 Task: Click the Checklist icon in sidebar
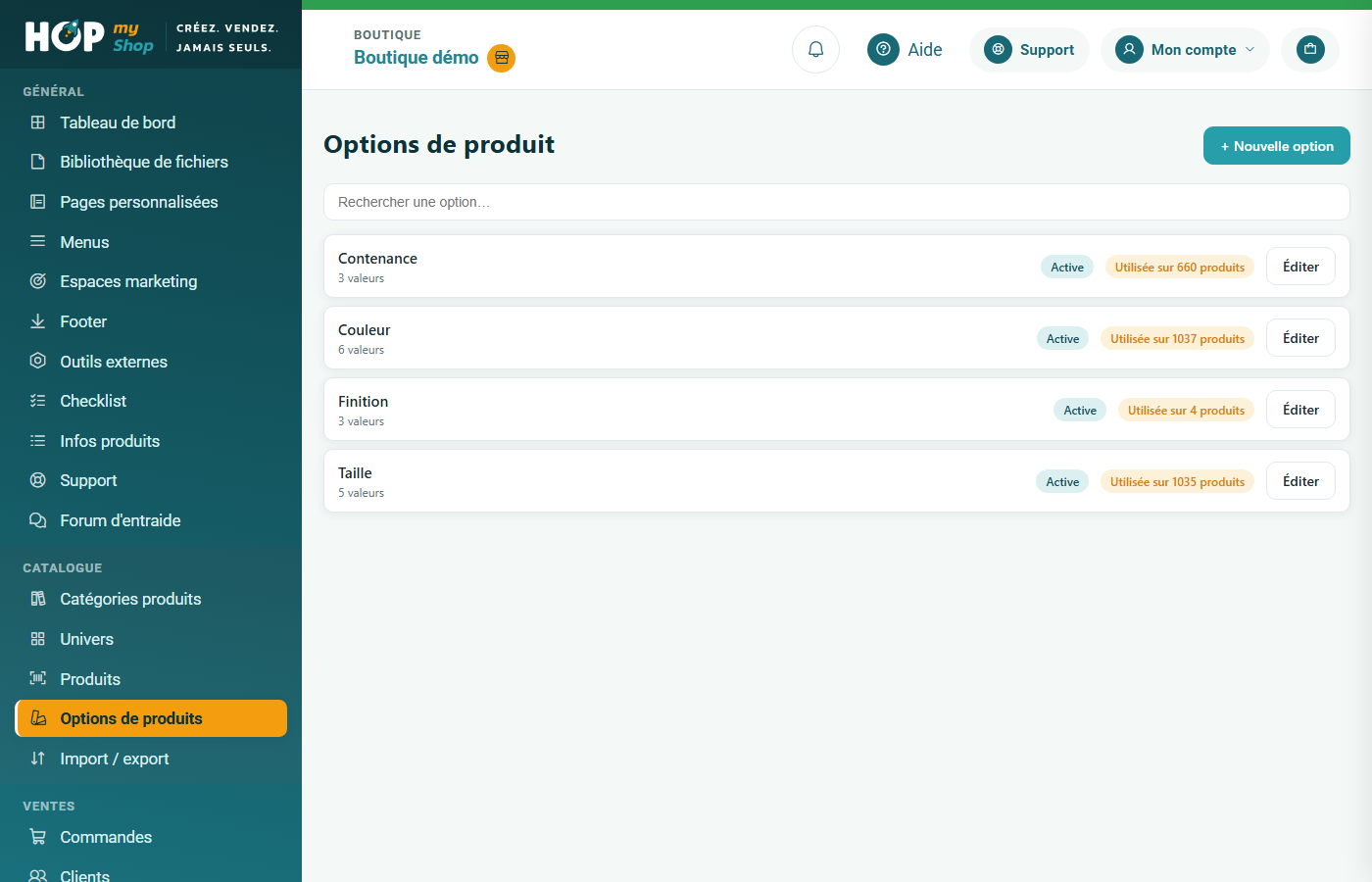click(38, 401)
